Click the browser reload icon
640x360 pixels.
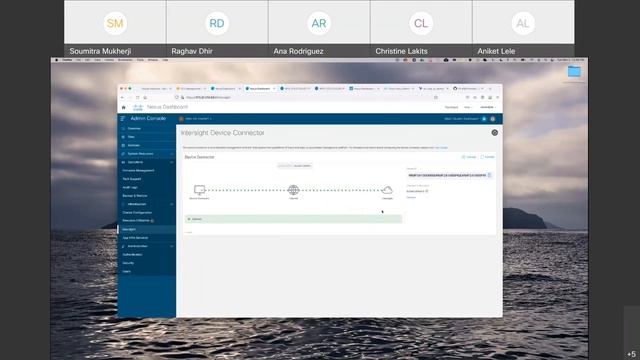[138, 98]
